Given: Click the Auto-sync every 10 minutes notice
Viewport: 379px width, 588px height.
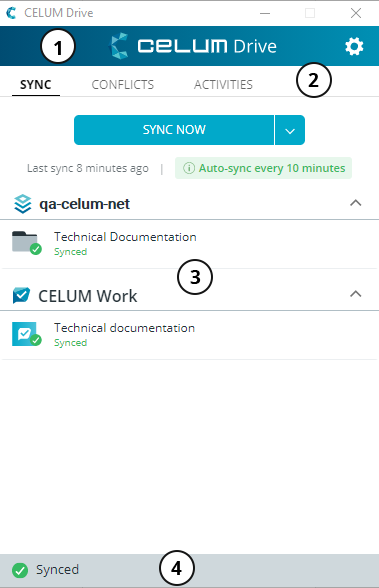Looking at the screenshot, I should point(263,168).
